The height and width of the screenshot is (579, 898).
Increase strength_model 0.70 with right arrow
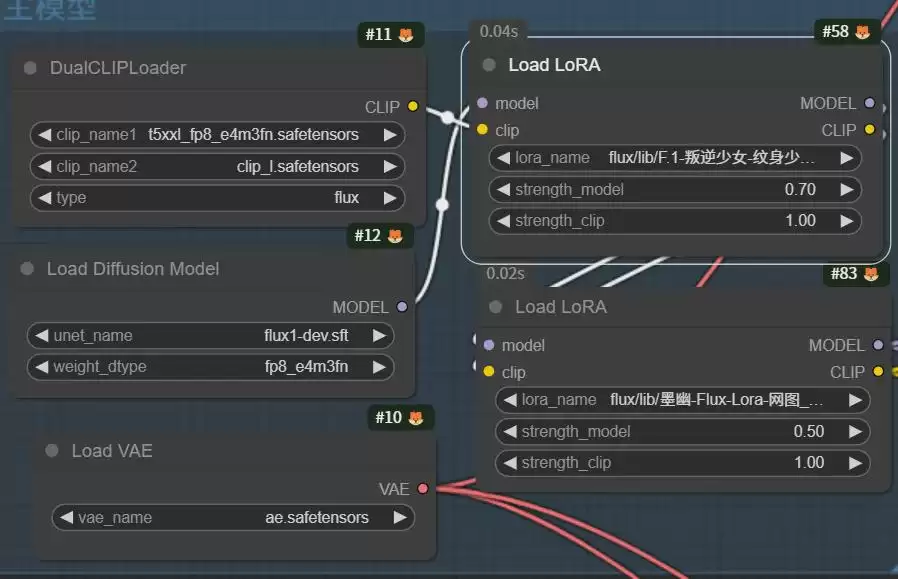846,190
